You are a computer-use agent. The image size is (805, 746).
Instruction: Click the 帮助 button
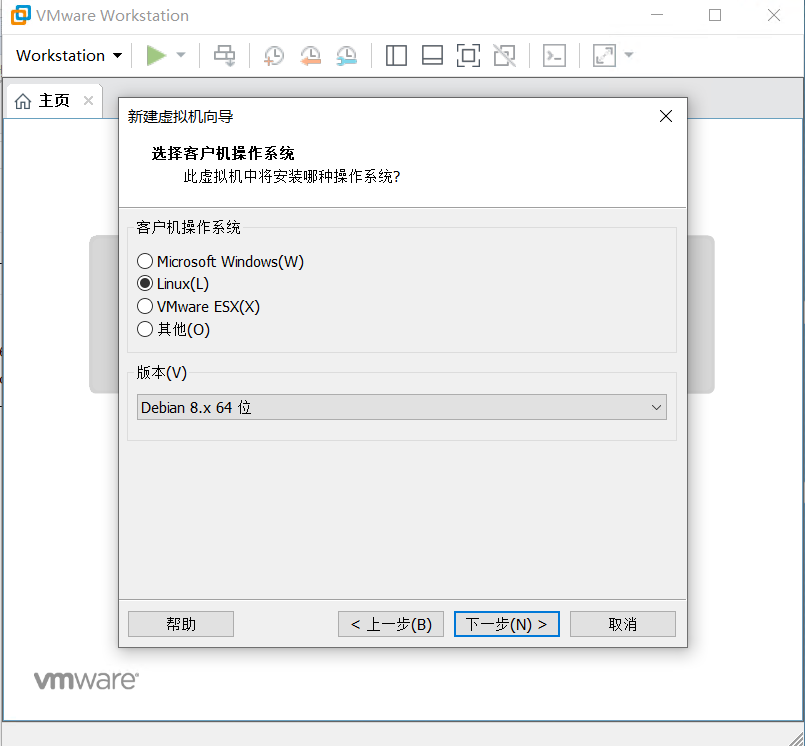click(x=181, y=624)
